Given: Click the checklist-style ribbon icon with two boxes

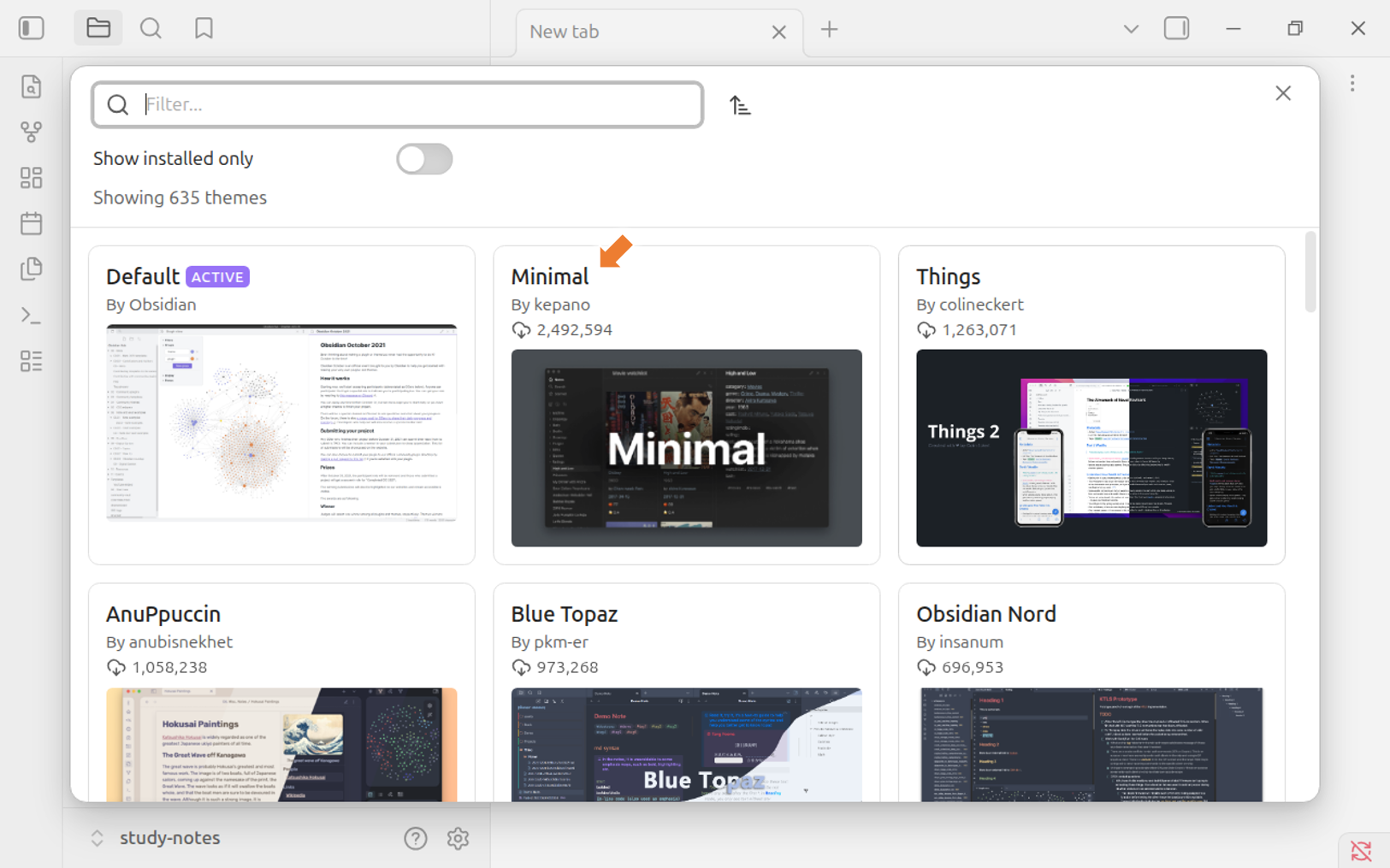Looking at the screenshot, I should 32,361.
